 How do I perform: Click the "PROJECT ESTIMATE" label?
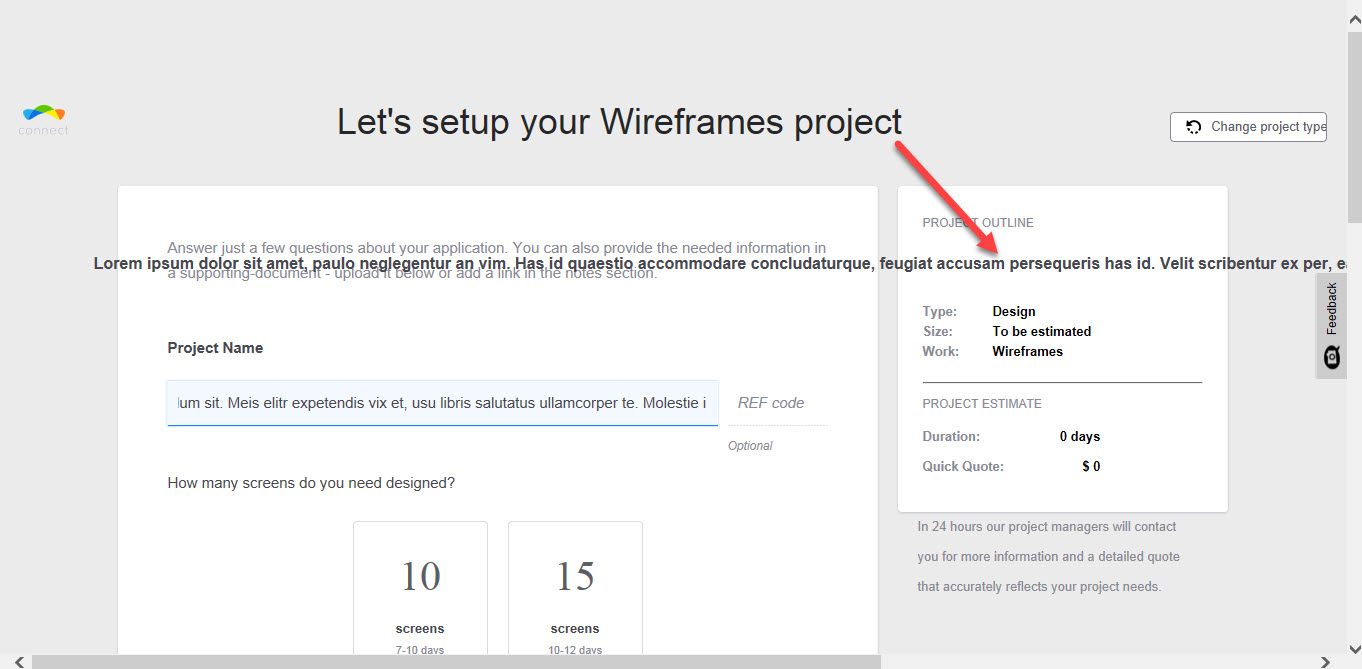pyautogui.click(x=982, y=404)
